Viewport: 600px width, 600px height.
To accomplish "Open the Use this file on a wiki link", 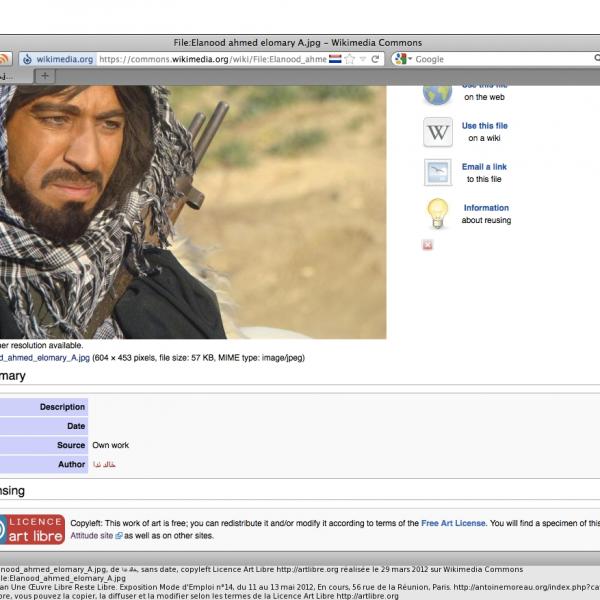I will coord(484,126).
